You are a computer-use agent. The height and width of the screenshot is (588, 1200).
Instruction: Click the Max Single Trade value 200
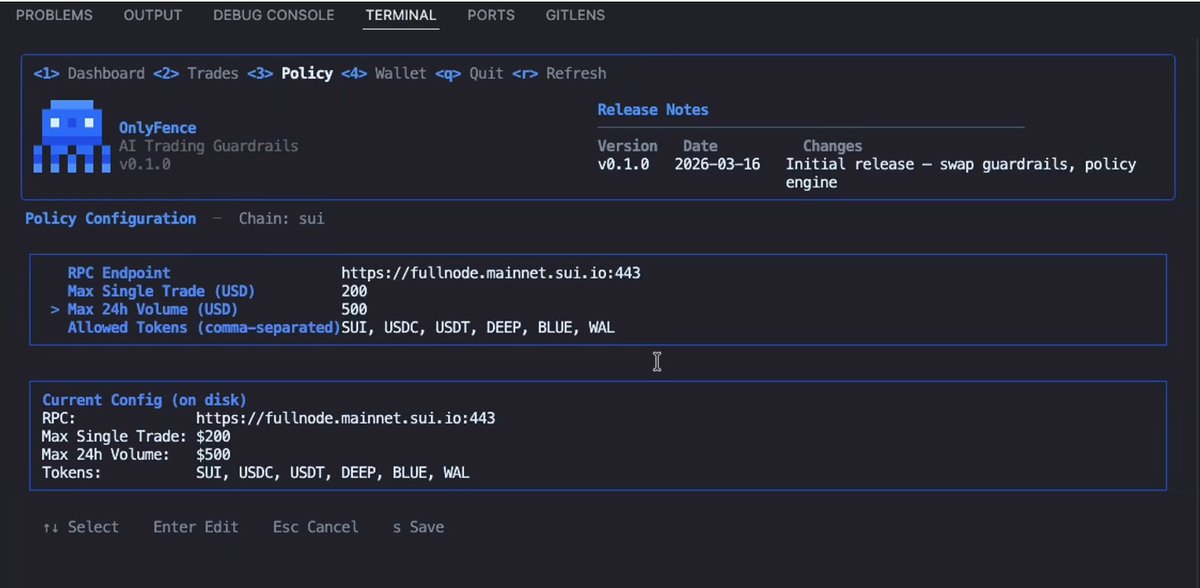pos(354,291)
